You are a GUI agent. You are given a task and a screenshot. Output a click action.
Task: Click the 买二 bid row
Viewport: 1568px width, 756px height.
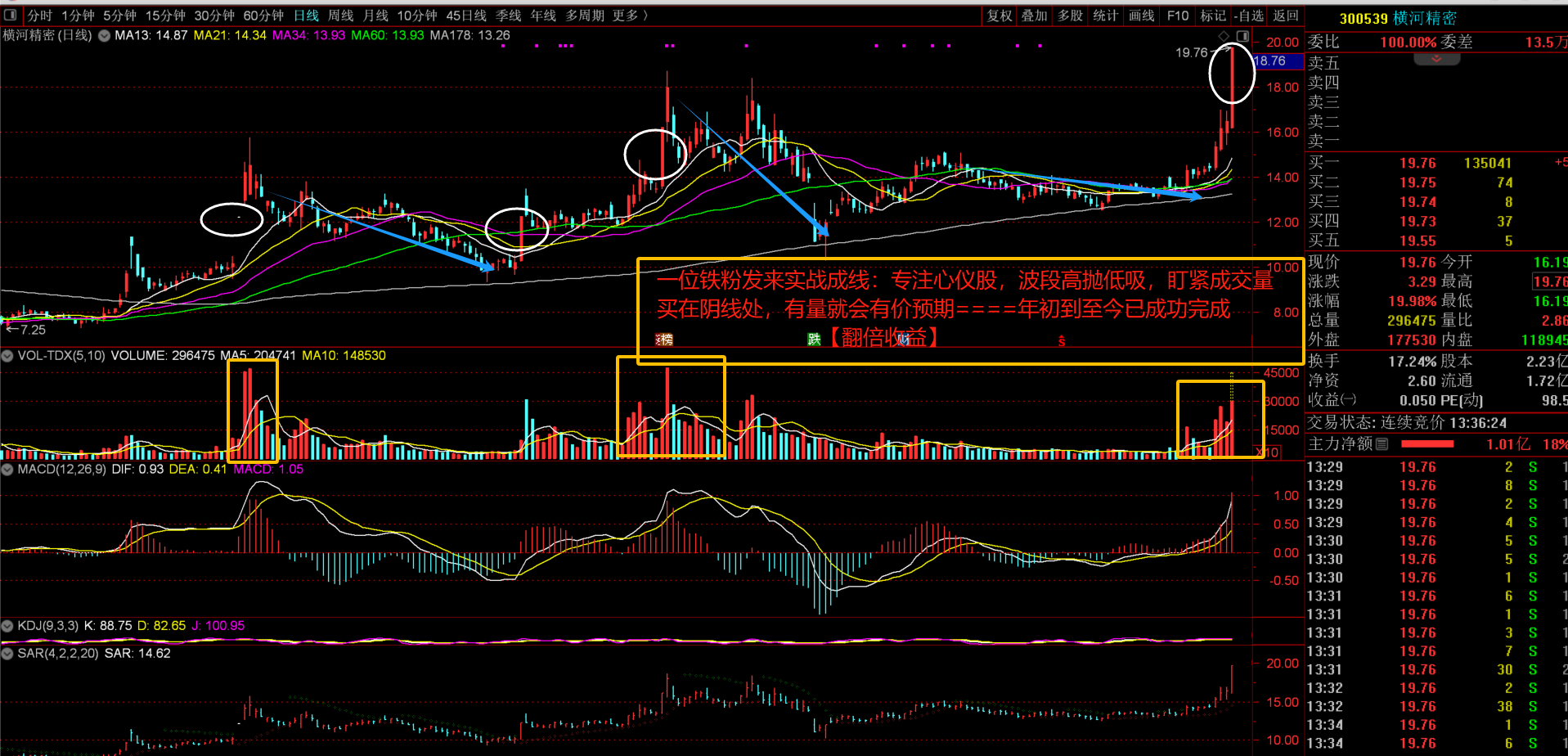click(1436, 182)
